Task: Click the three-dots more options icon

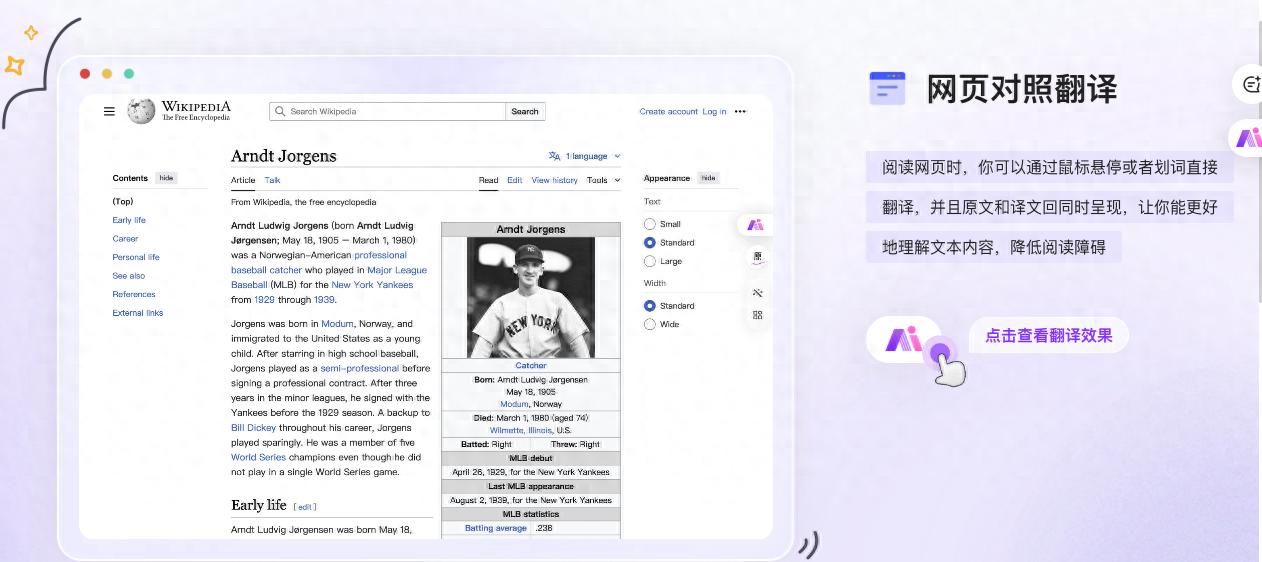Action: [740, 111]
